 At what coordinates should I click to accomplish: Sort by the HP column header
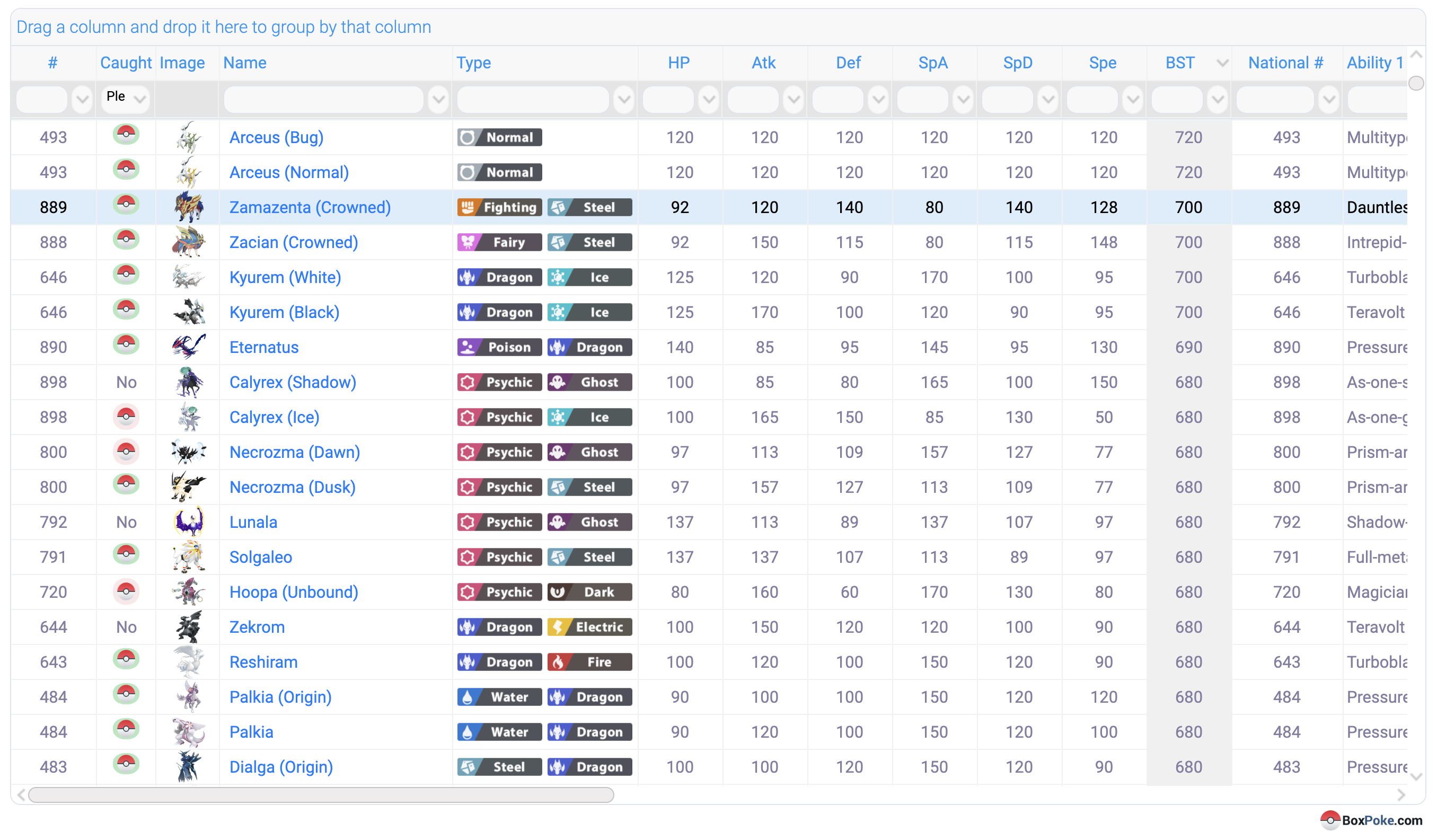pyautogui.click(x=679, y=63)
